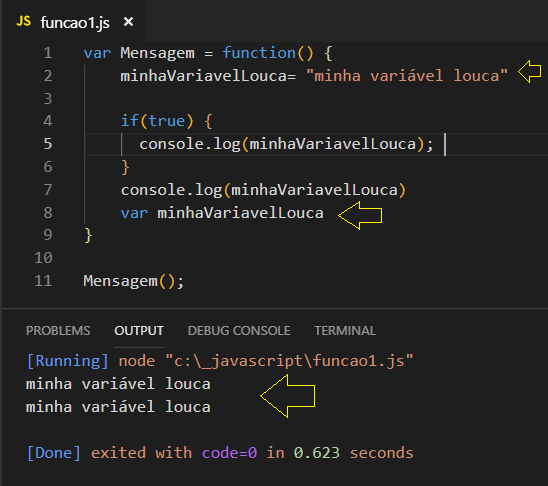The width and height of the screenshot is (548, 486).
Task: Place cursor on the function keyword
Action: click(259, 53)
